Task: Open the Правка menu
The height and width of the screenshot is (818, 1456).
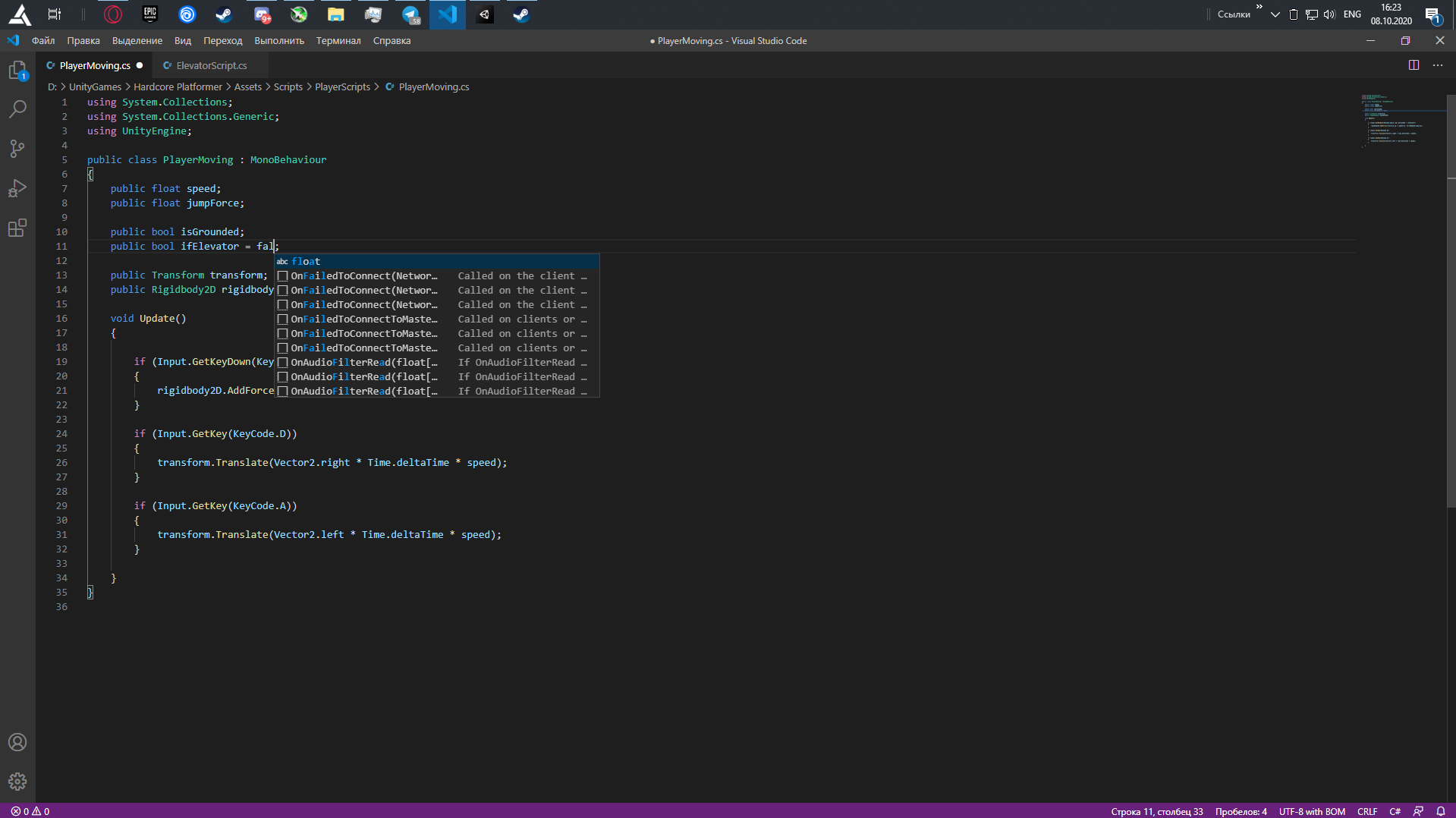Action: point(83,41)
